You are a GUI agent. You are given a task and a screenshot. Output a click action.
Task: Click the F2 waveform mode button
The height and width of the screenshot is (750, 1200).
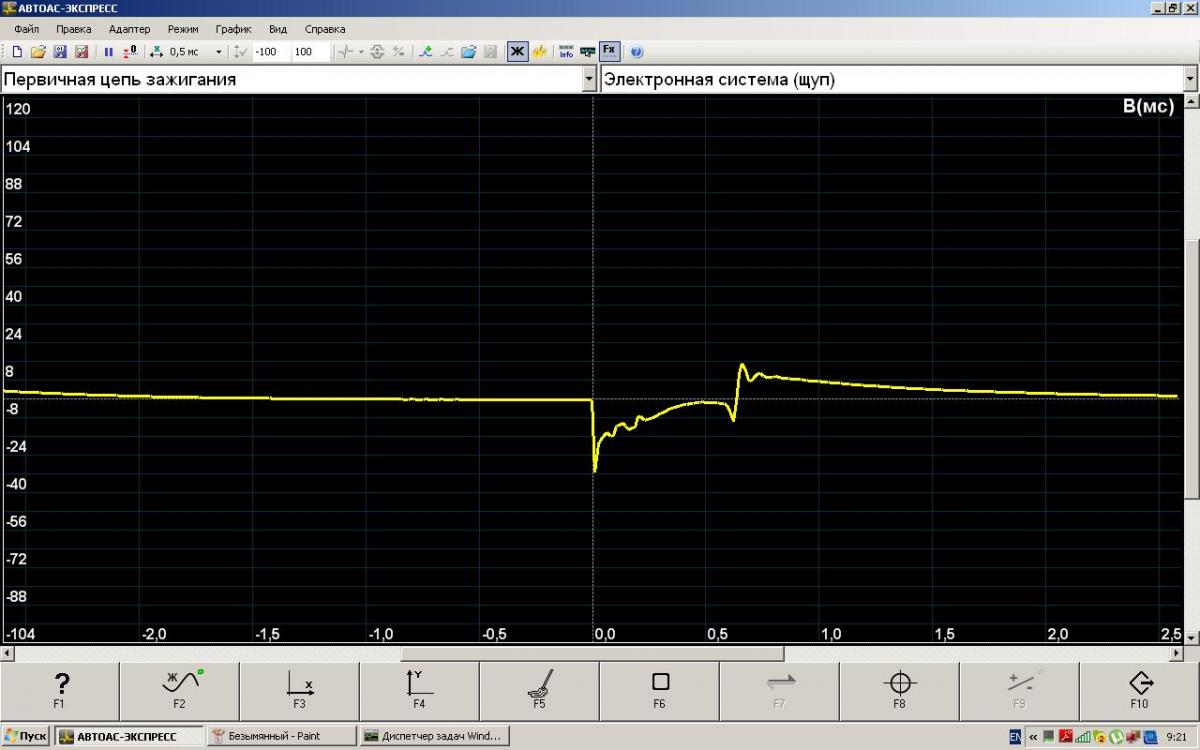[180, 690]
